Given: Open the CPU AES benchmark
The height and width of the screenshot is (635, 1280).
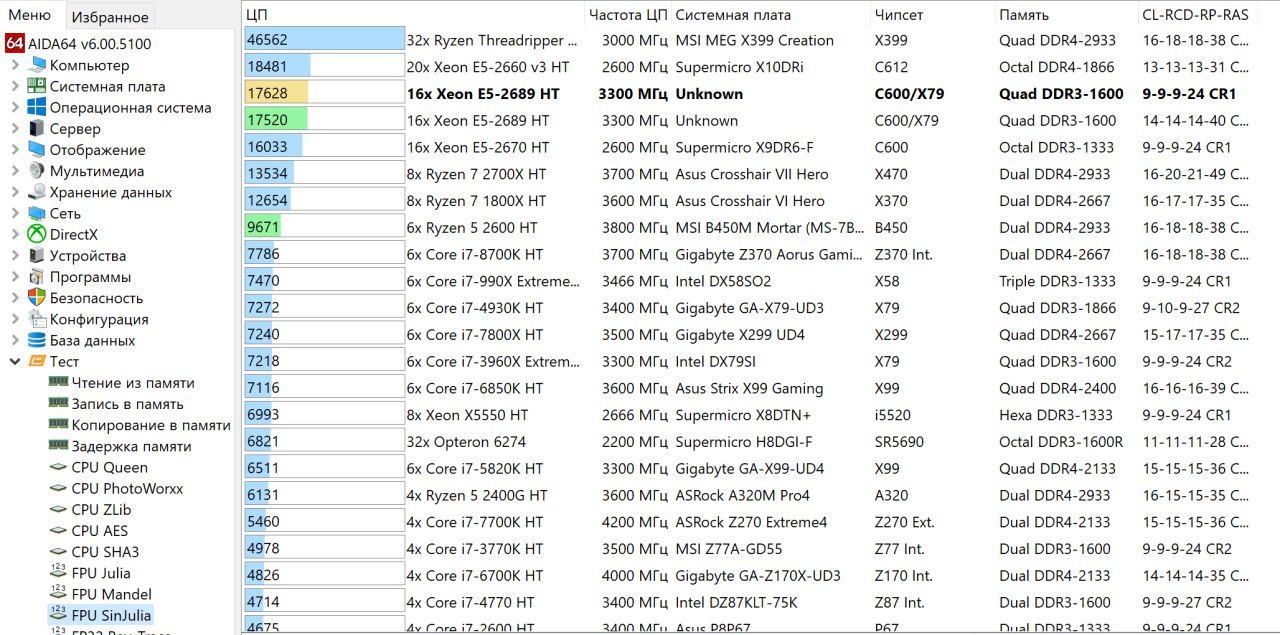Looking at the screenshot, I should (100, 531).
